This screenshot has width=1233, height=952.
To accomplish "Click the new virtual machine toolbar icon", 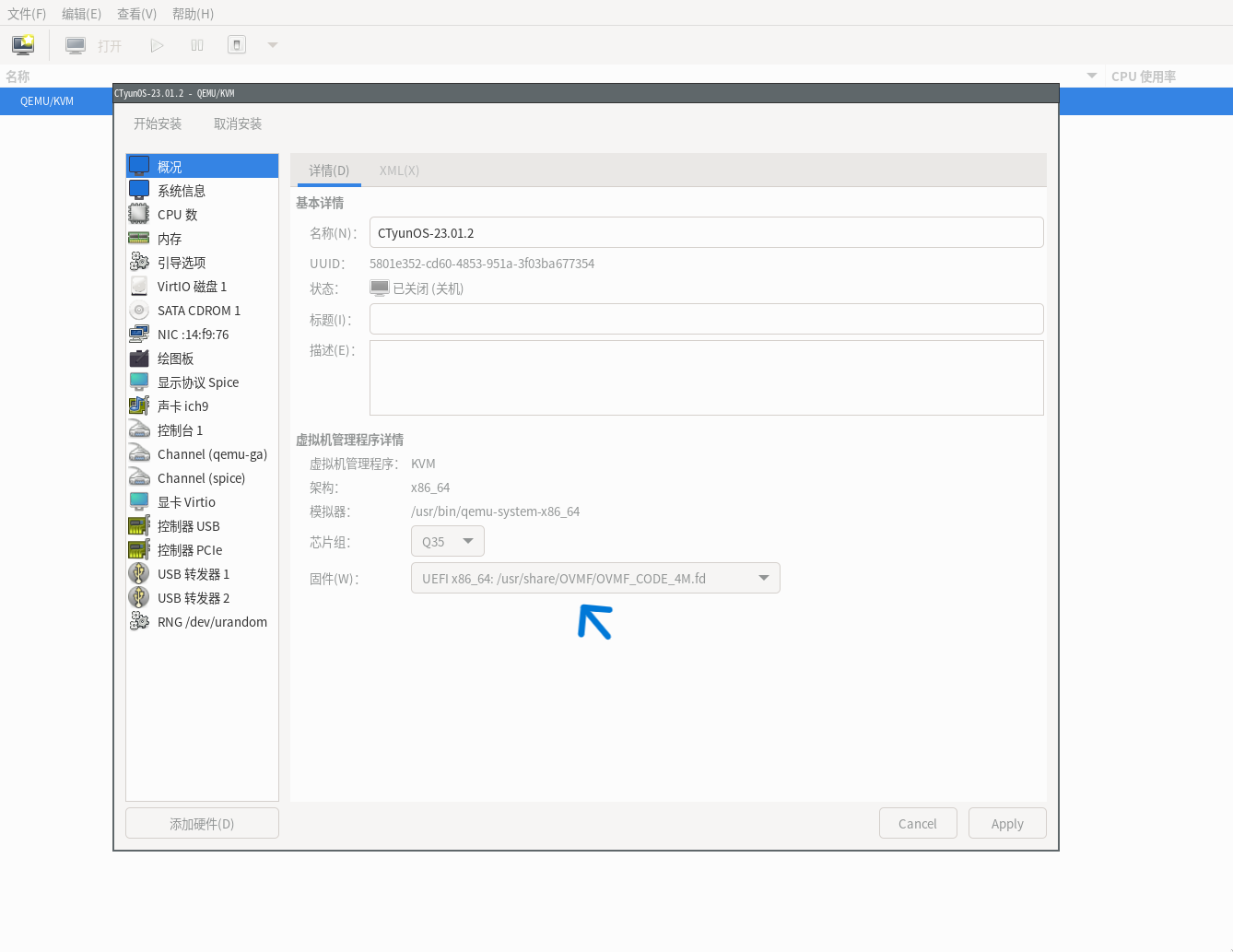I will (23, 45).
